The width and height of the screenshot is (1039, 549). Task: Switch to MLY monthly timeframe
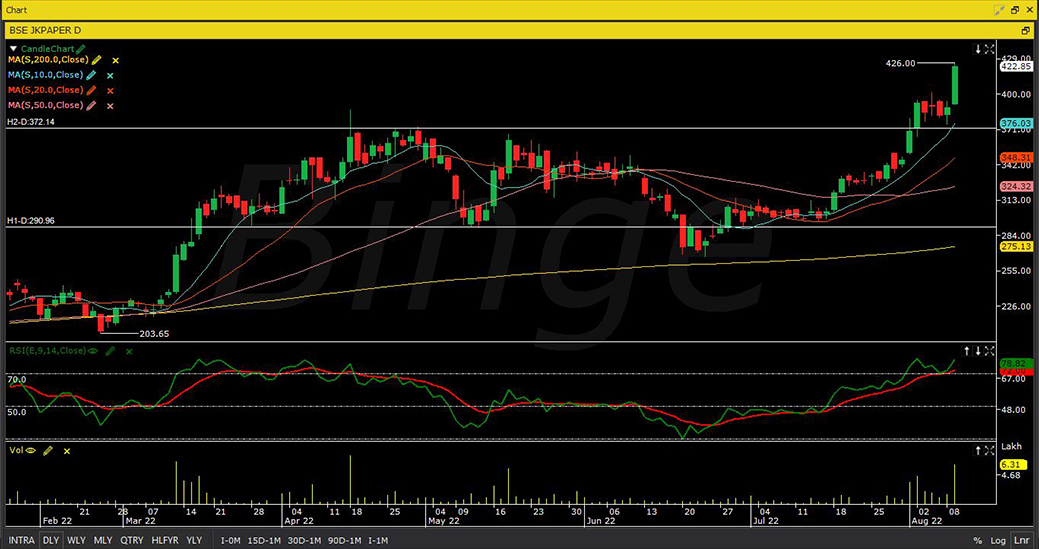coord(103,540)
